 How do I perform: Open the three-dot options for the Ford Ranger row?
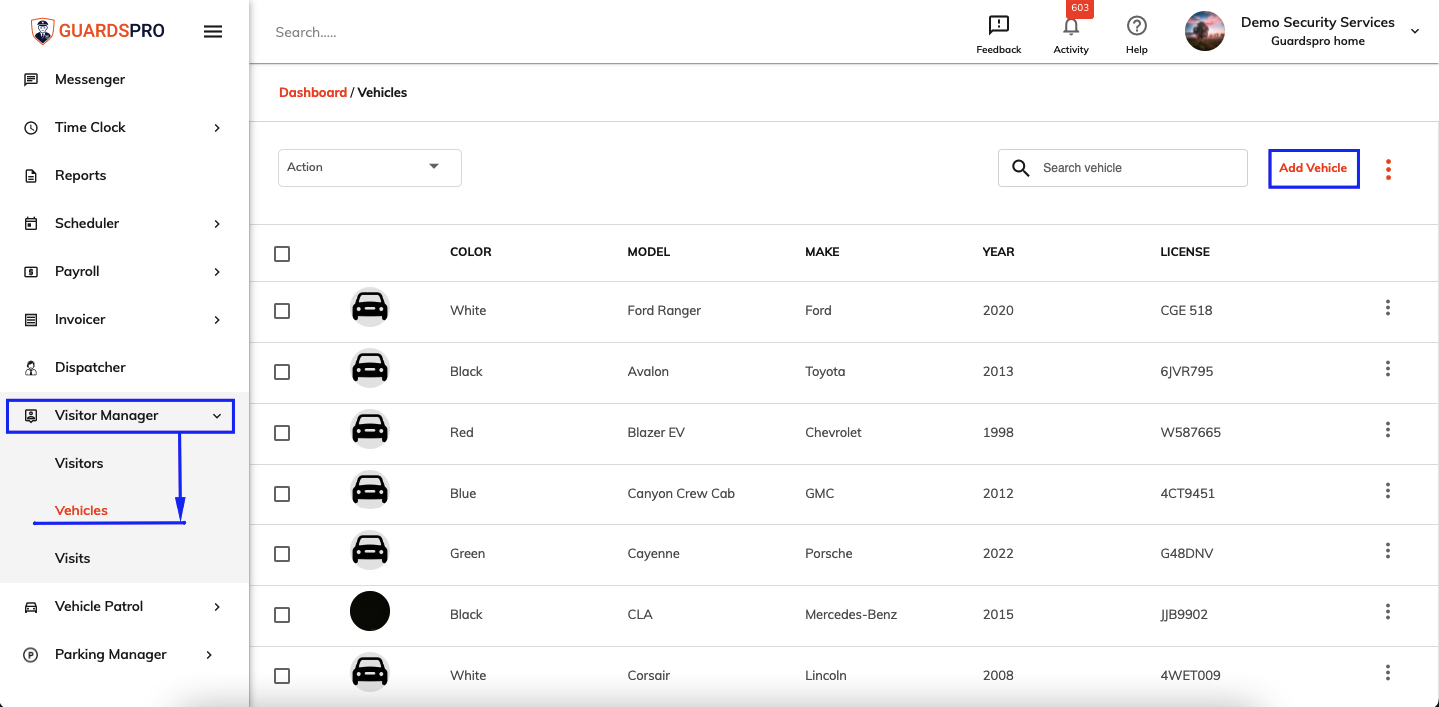click(x=1387, y=308)
